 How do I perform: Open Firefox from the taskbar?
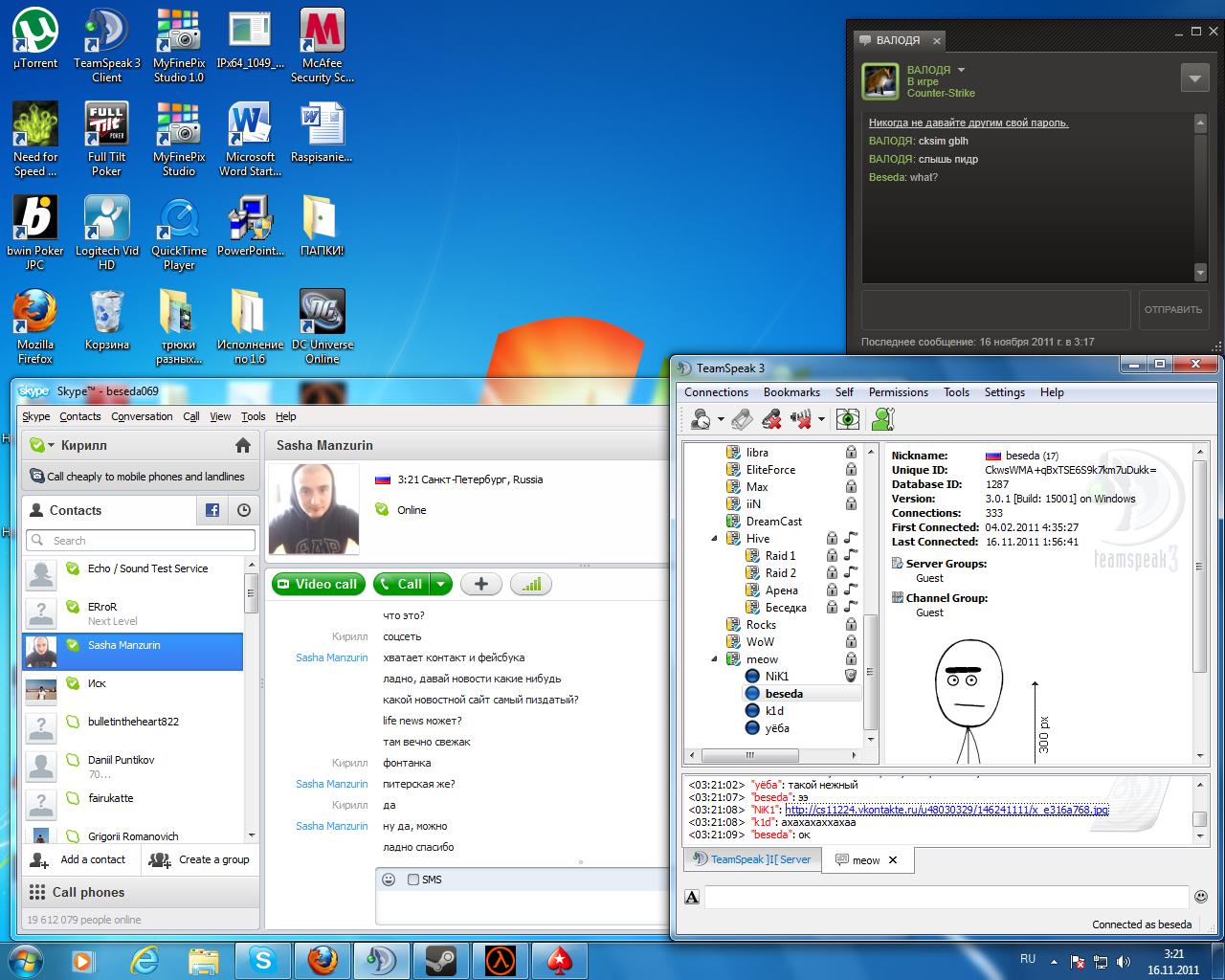click(x=323, y=961)
